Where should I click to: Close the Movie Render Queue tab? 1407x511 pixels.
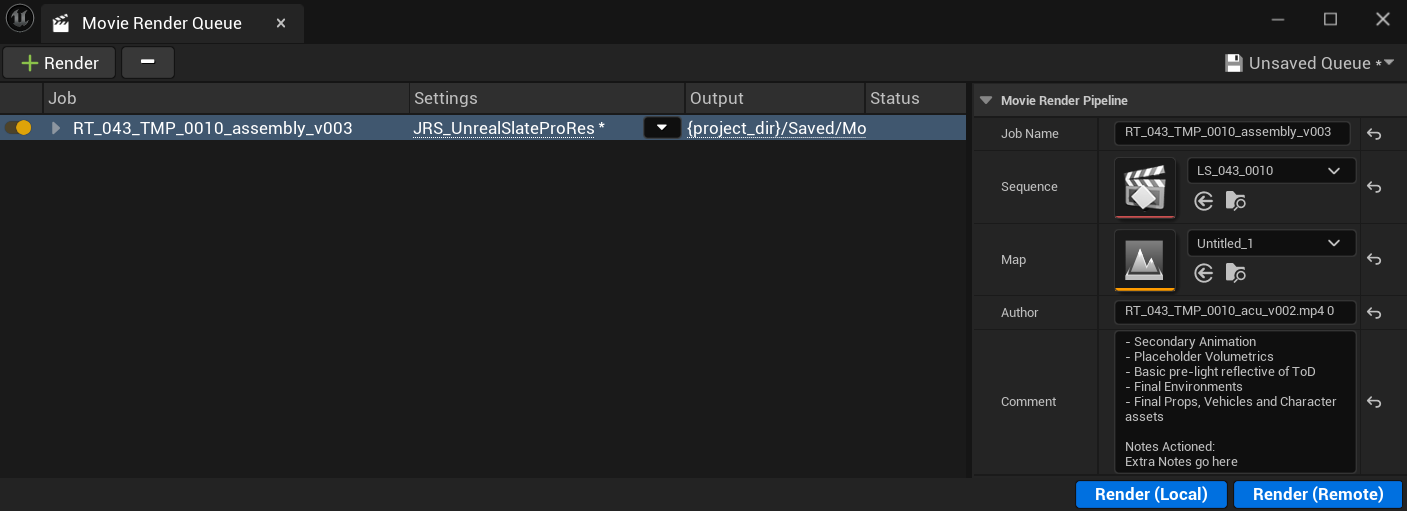pos(281,23)
